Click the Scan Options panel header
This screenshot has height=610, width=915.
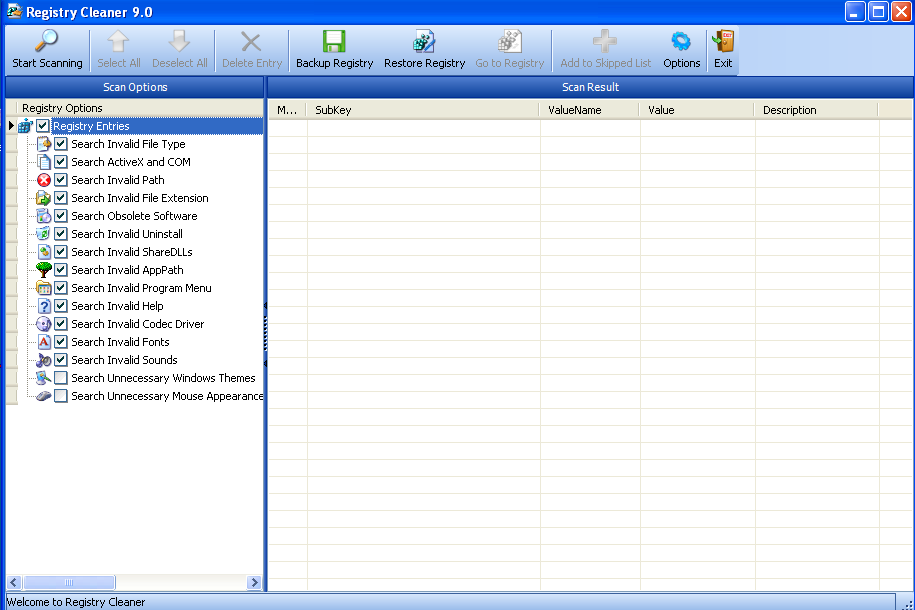(134, 87)
